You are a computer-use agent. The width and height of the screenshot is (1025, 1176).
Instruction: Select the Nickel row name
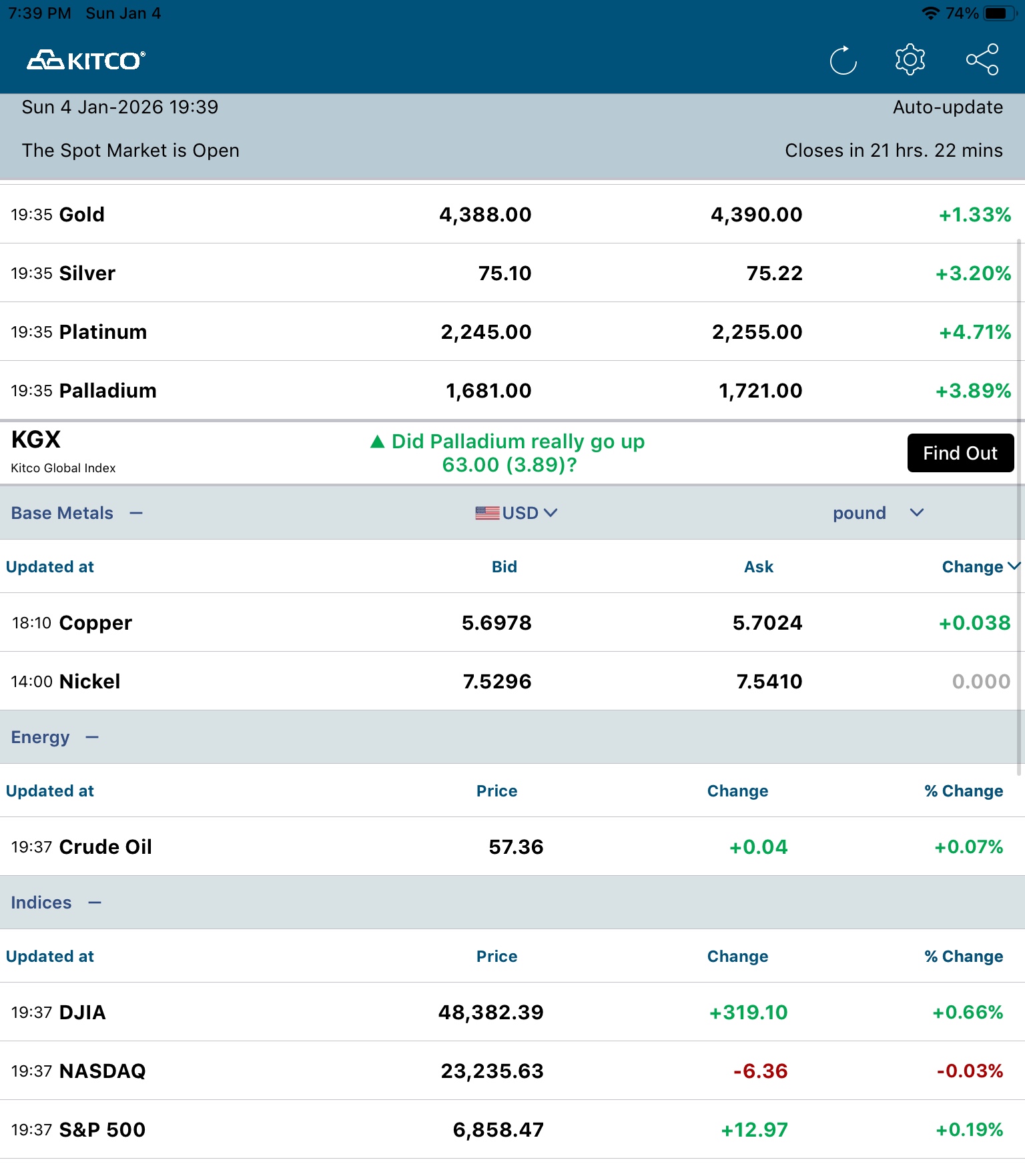point(90,682)
